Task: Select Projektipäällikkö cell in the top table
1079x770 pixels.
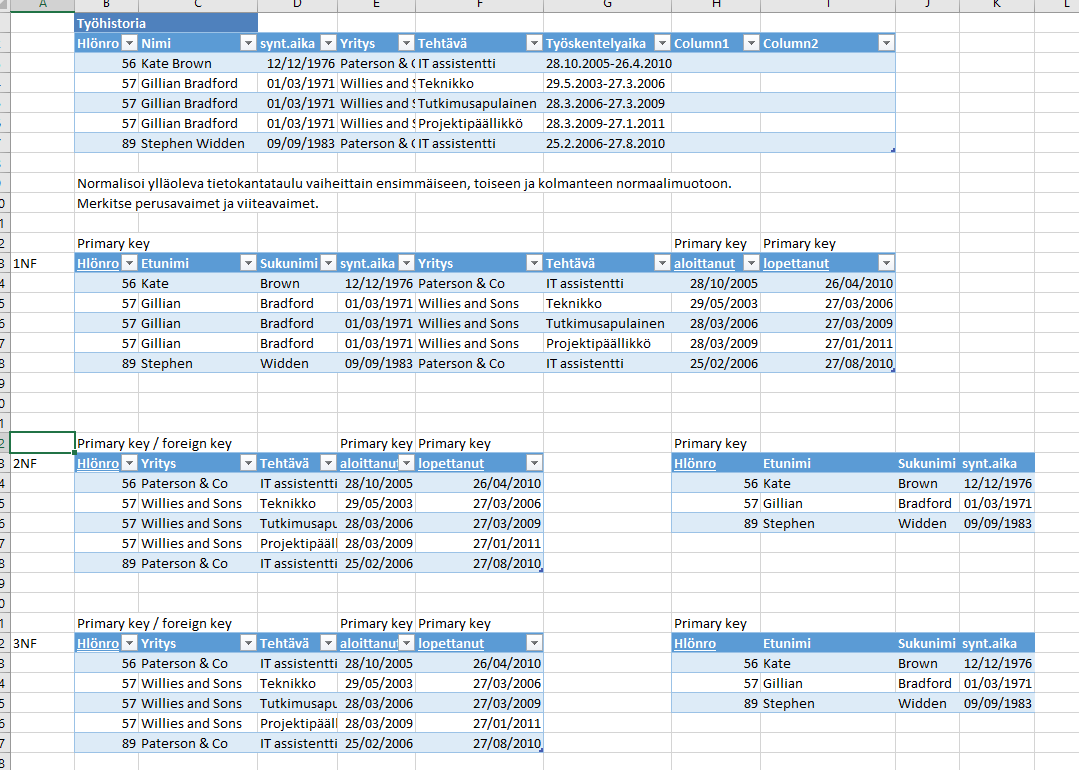Action: (x=478, y=123)
